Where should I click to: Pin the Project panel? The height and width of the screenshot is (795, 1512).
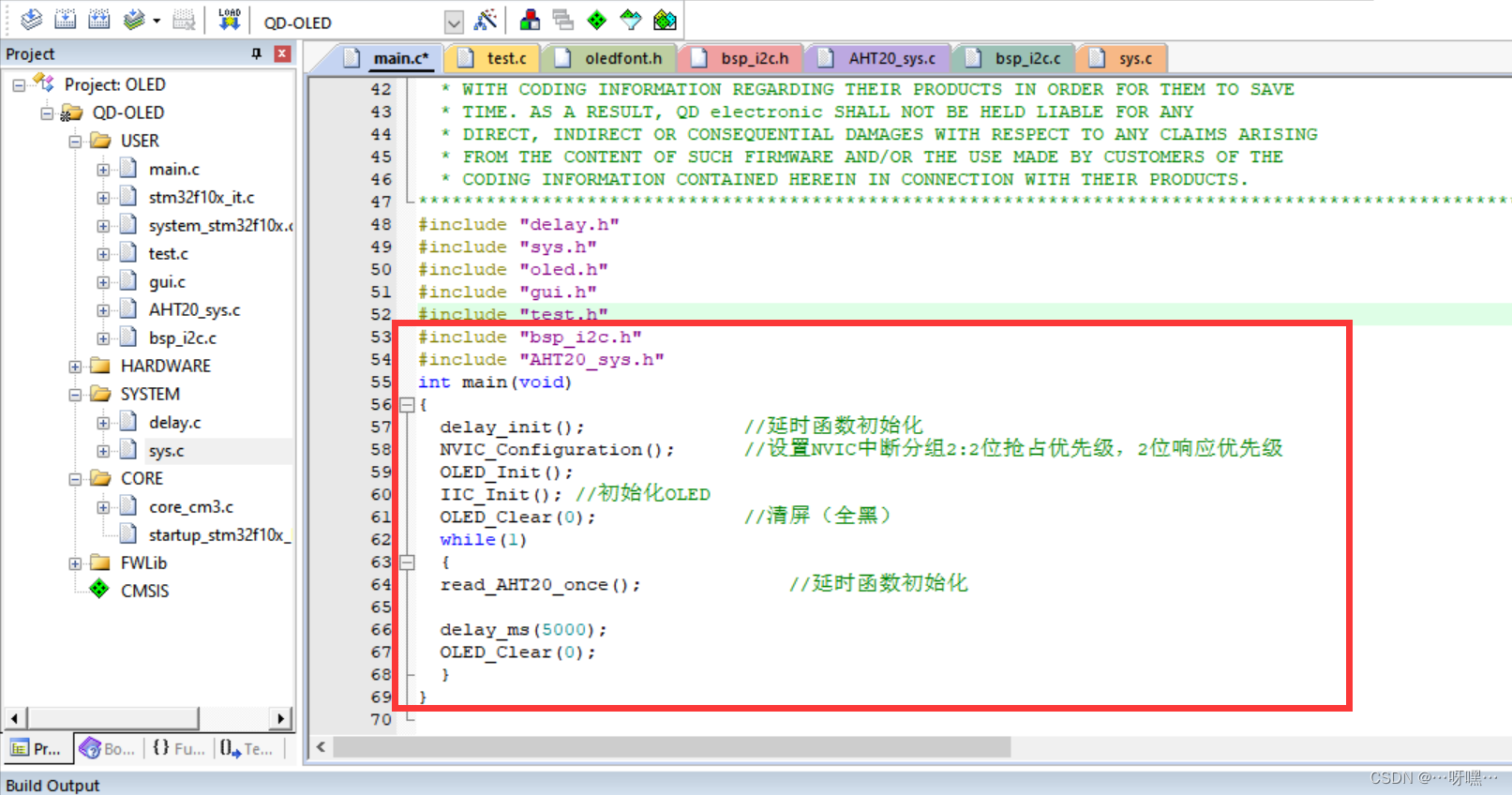tap(256, 53)
